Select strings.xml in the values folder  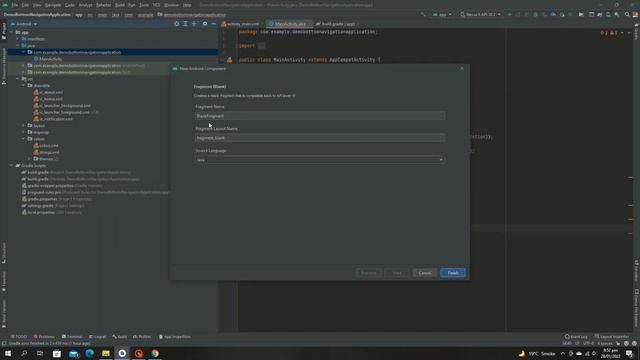coord(47,152)
